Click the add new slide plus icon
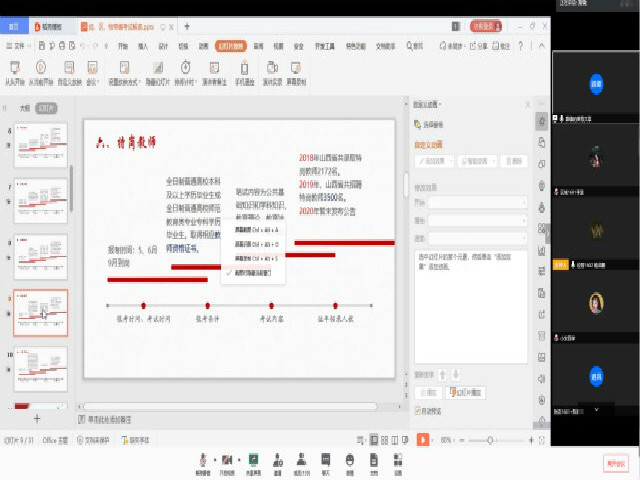The image size is (640, 480). 37,419
